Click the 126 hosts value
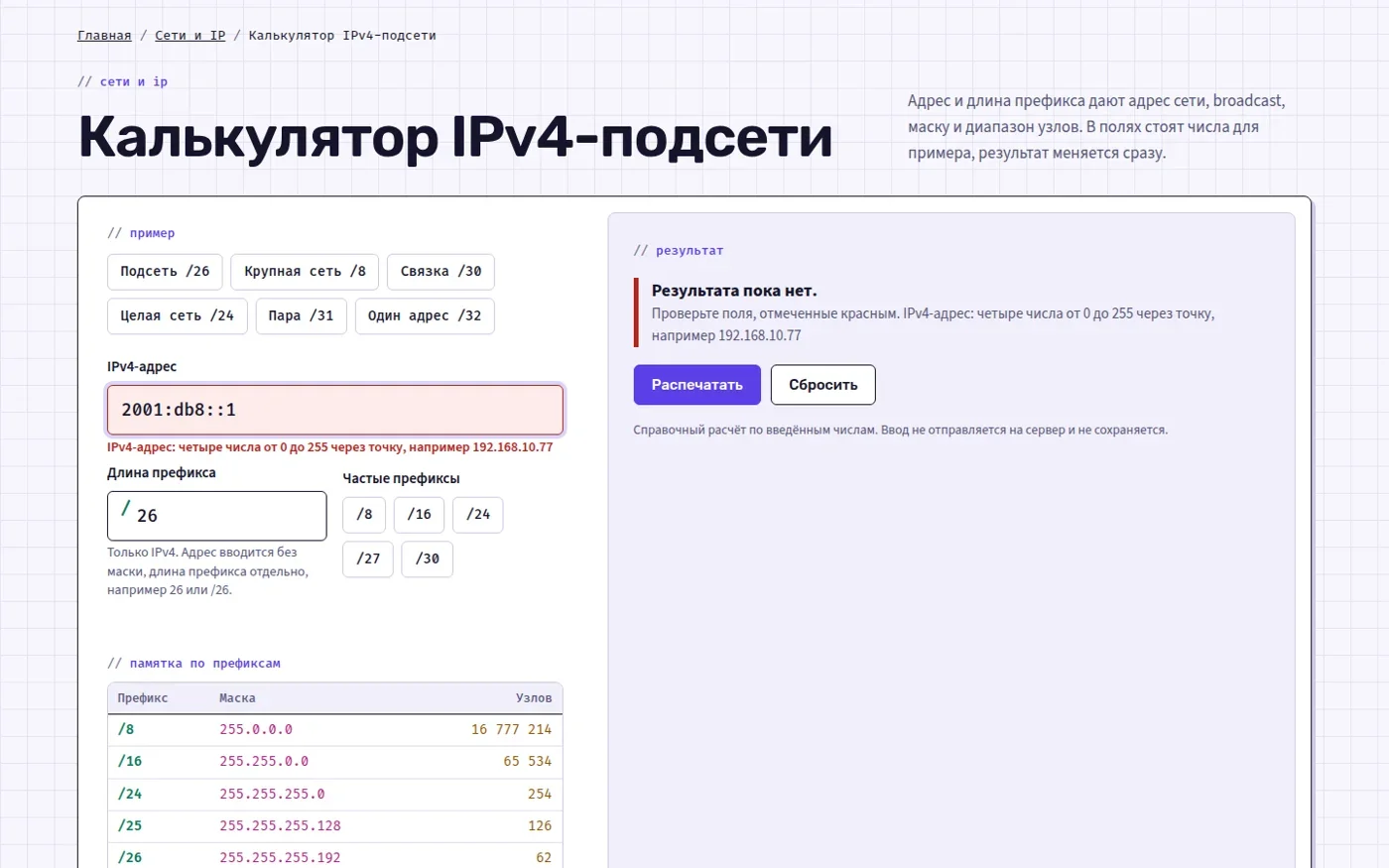This screenshot has height=868, width=1389. (540, 825)
